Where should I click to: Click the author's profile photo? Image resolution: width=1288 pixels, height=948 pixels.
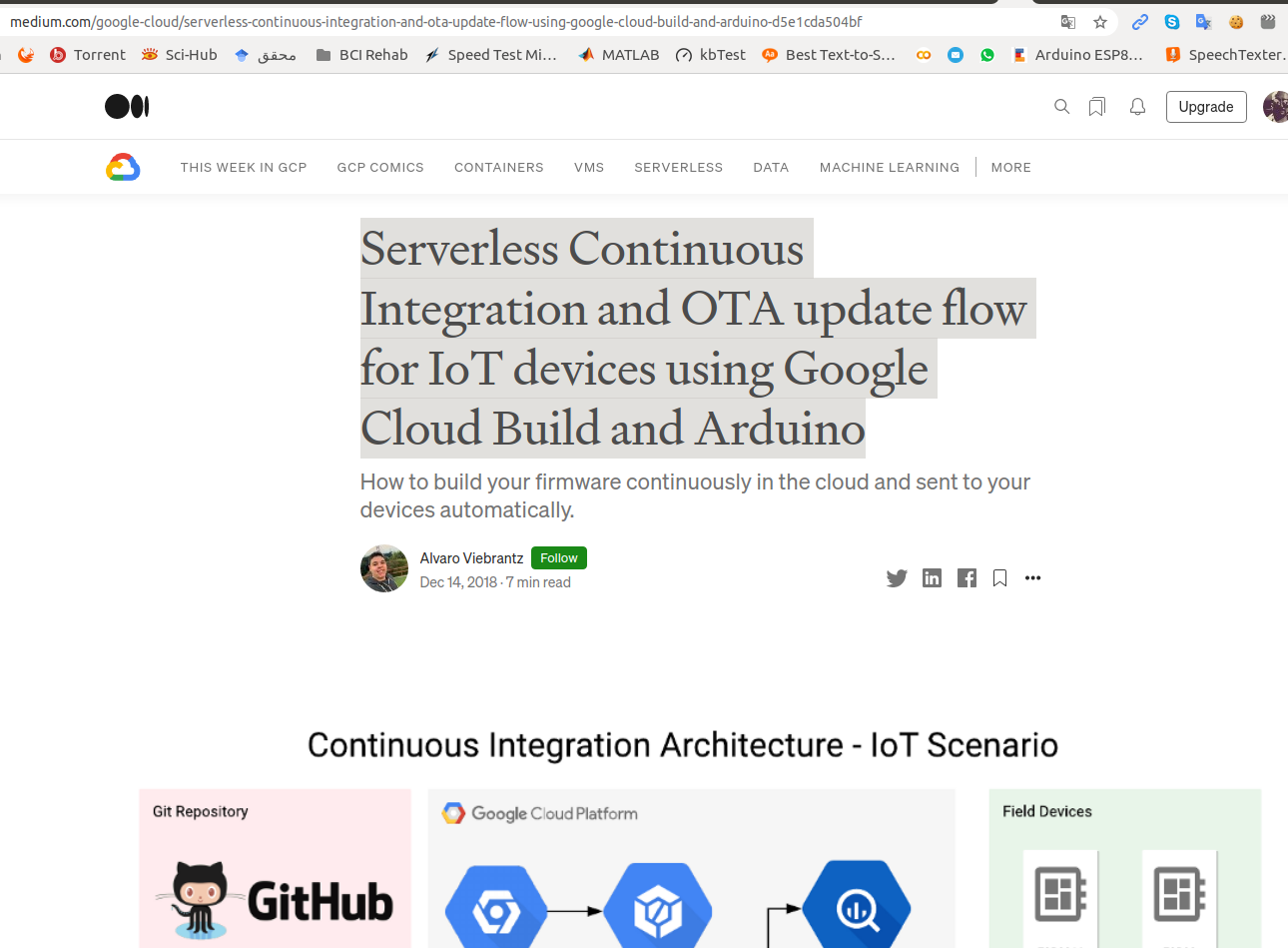[384, 568]
